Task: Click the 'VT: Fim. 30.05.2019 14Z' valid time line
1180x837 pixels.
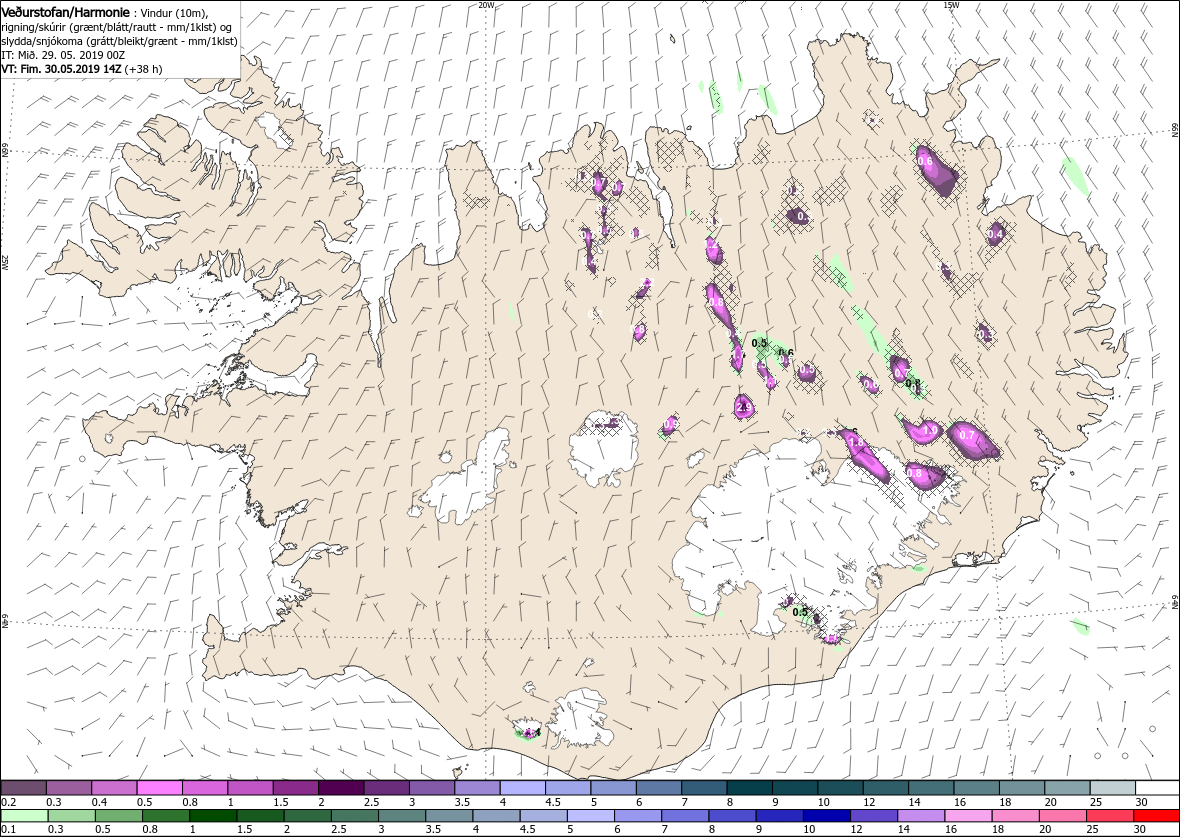Action: tap(82, 68)
